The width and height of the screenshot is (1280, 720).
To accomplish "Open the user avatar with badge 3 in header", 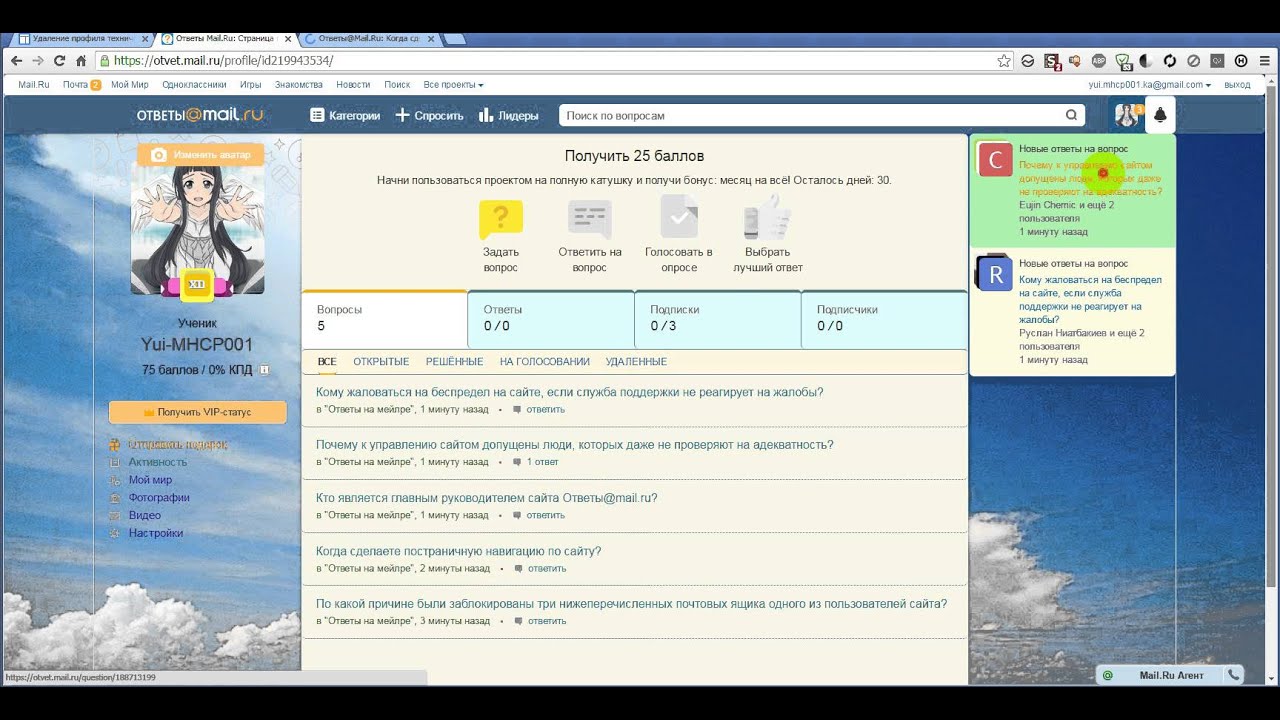I will click(1129, 115).
